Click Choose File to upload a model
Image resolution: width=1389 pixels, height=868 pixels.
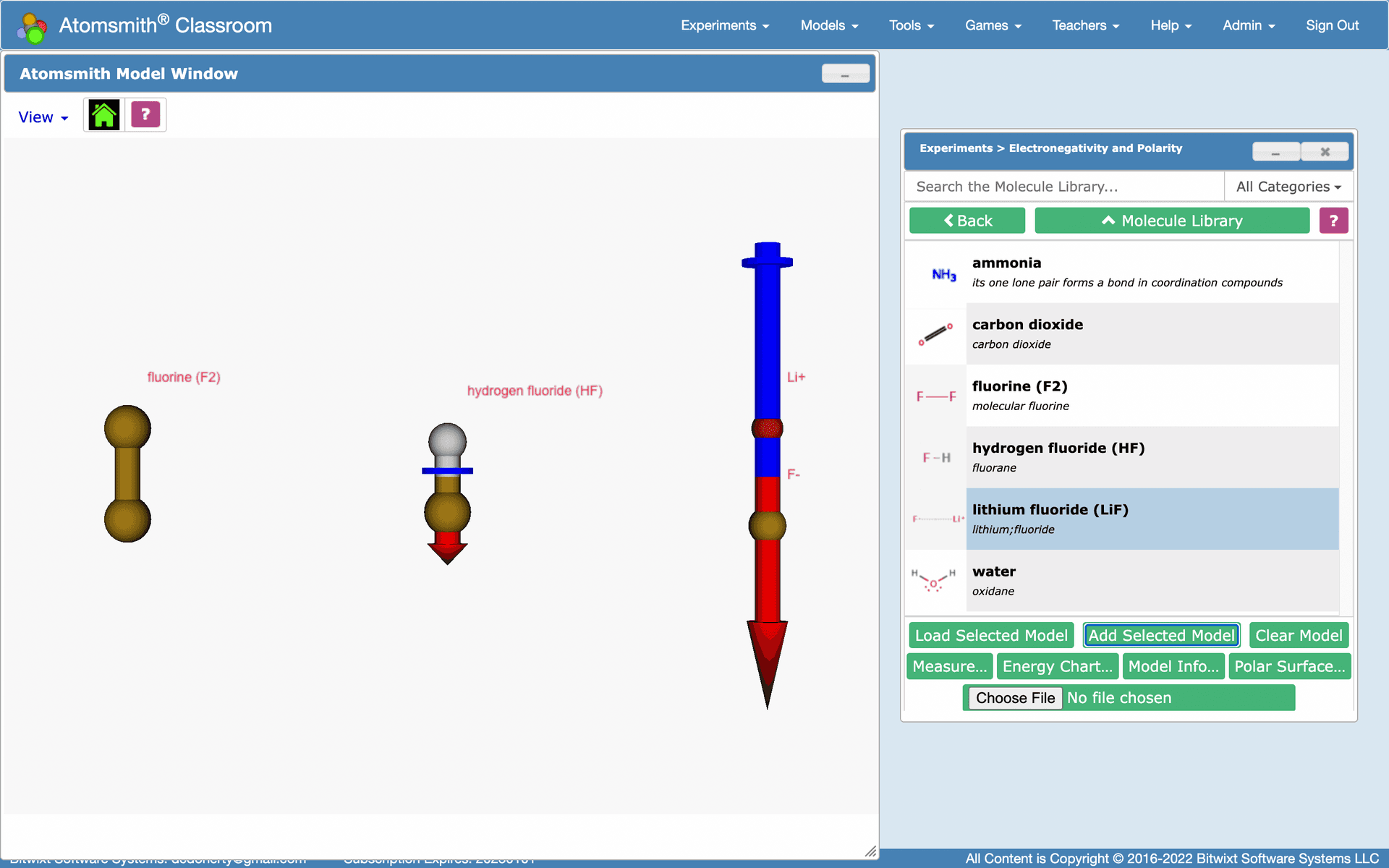pyautogui.click(x=1014, y=698)
